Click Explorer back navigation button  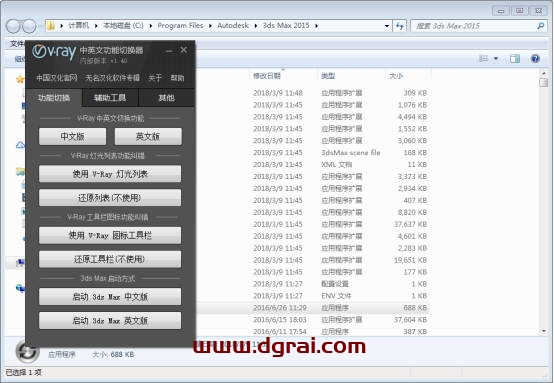(x=13, y=26)
